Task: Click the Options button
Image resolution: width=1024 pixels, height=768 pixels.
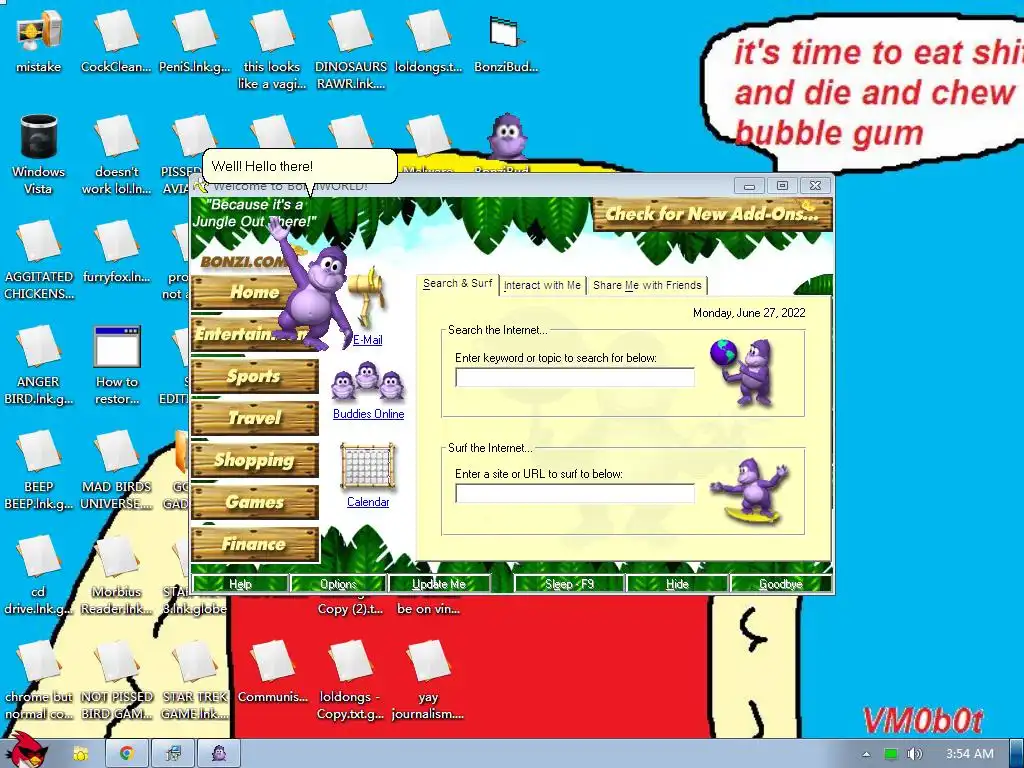Action: click(338, 584)
